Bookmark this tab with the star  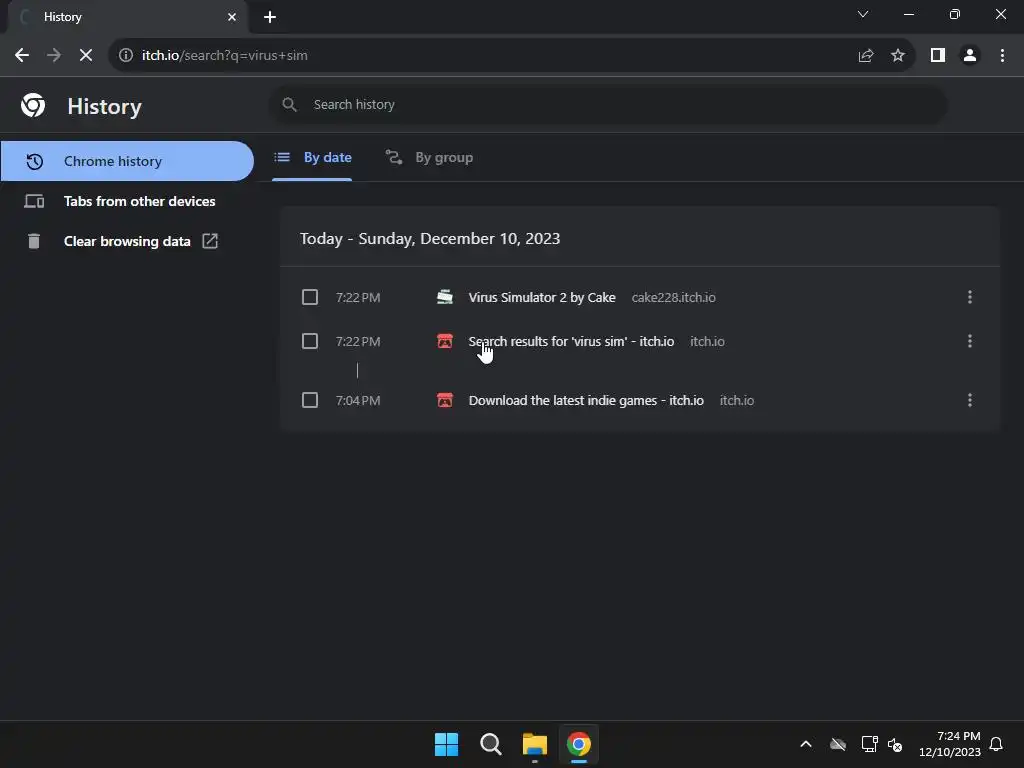(898, 56)
